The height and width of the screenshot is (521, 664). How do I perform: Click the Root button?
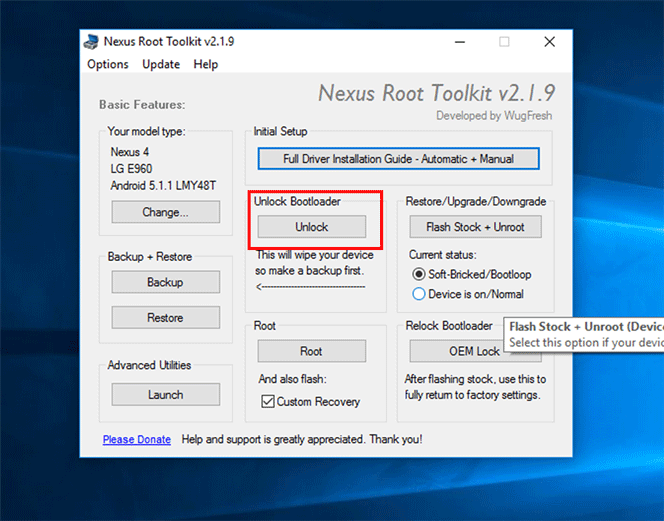312,351
